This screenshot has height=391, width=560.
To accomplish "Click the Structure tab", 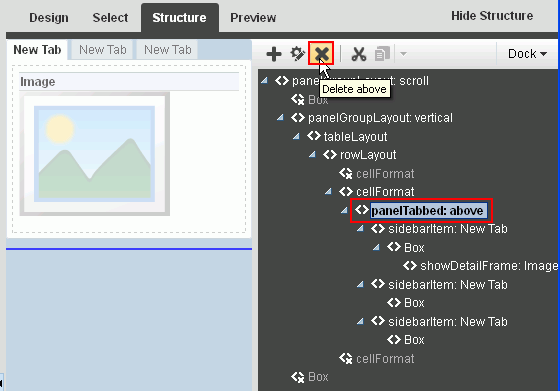I will pos(179,17).
